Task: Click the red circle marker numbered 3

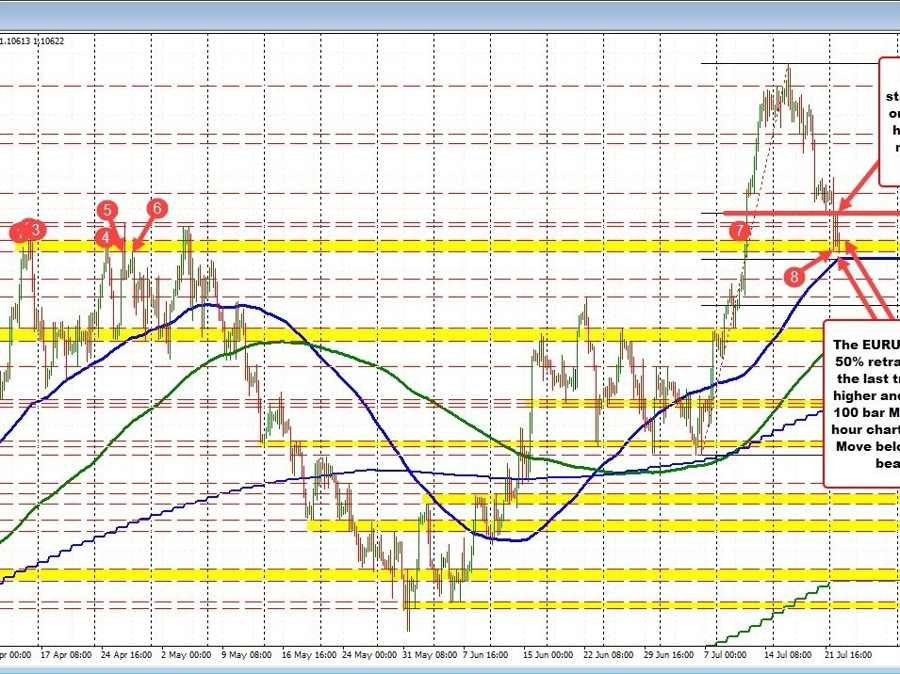Action: pos(36,230)
